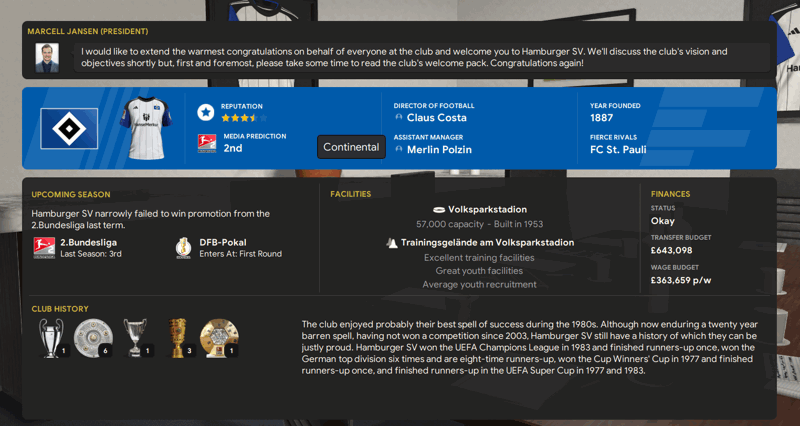Click the transfer budget £643,098
This screenshot has height=426, width=800.
coord(671,250)
